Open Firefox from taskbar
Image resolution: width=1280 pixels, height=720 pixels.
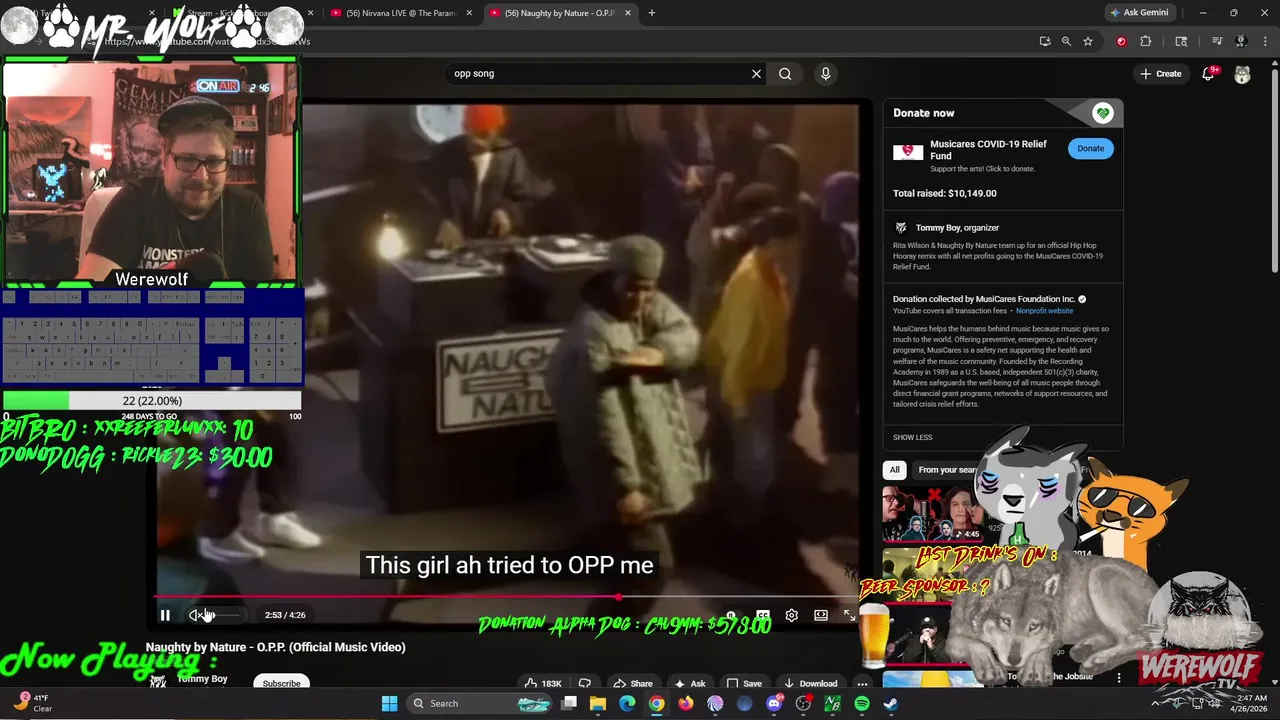tap(686, 704)
